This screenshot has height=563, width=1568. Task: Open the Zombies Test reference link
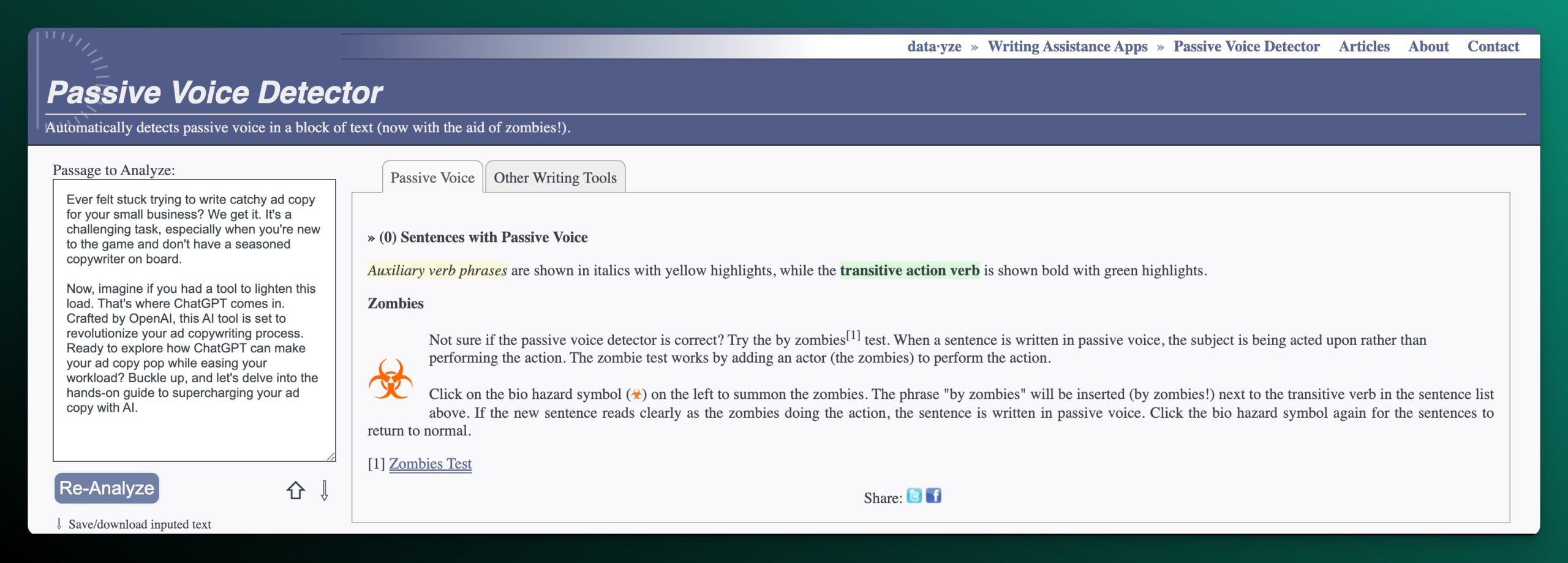[x=430, y=464]
